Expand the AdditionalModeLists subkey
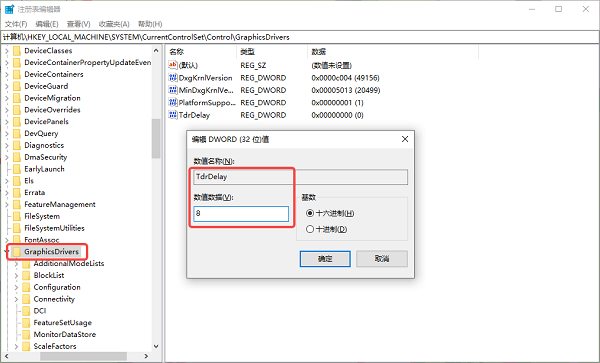 tap(16, 264)
